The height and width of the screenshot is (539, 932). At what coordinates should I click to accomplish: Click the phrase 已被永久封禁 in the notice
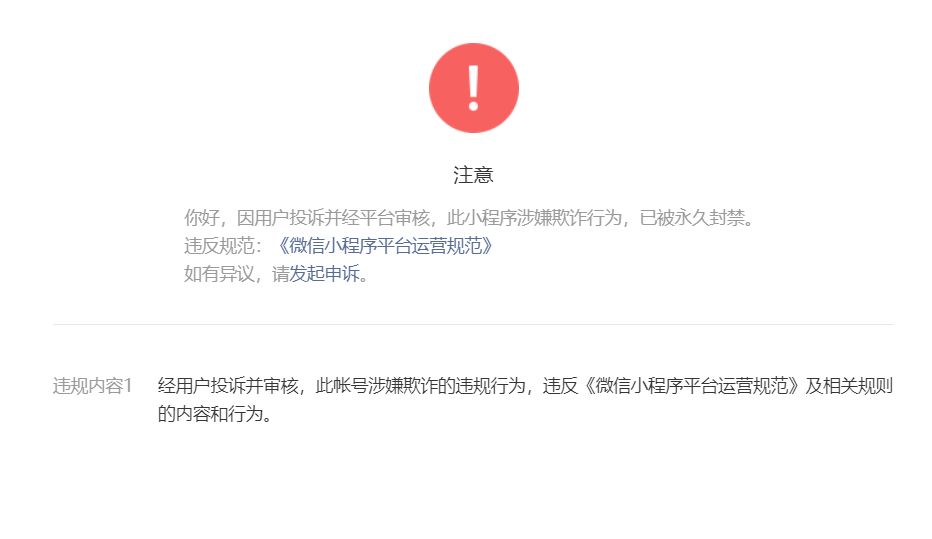[692, 218]
